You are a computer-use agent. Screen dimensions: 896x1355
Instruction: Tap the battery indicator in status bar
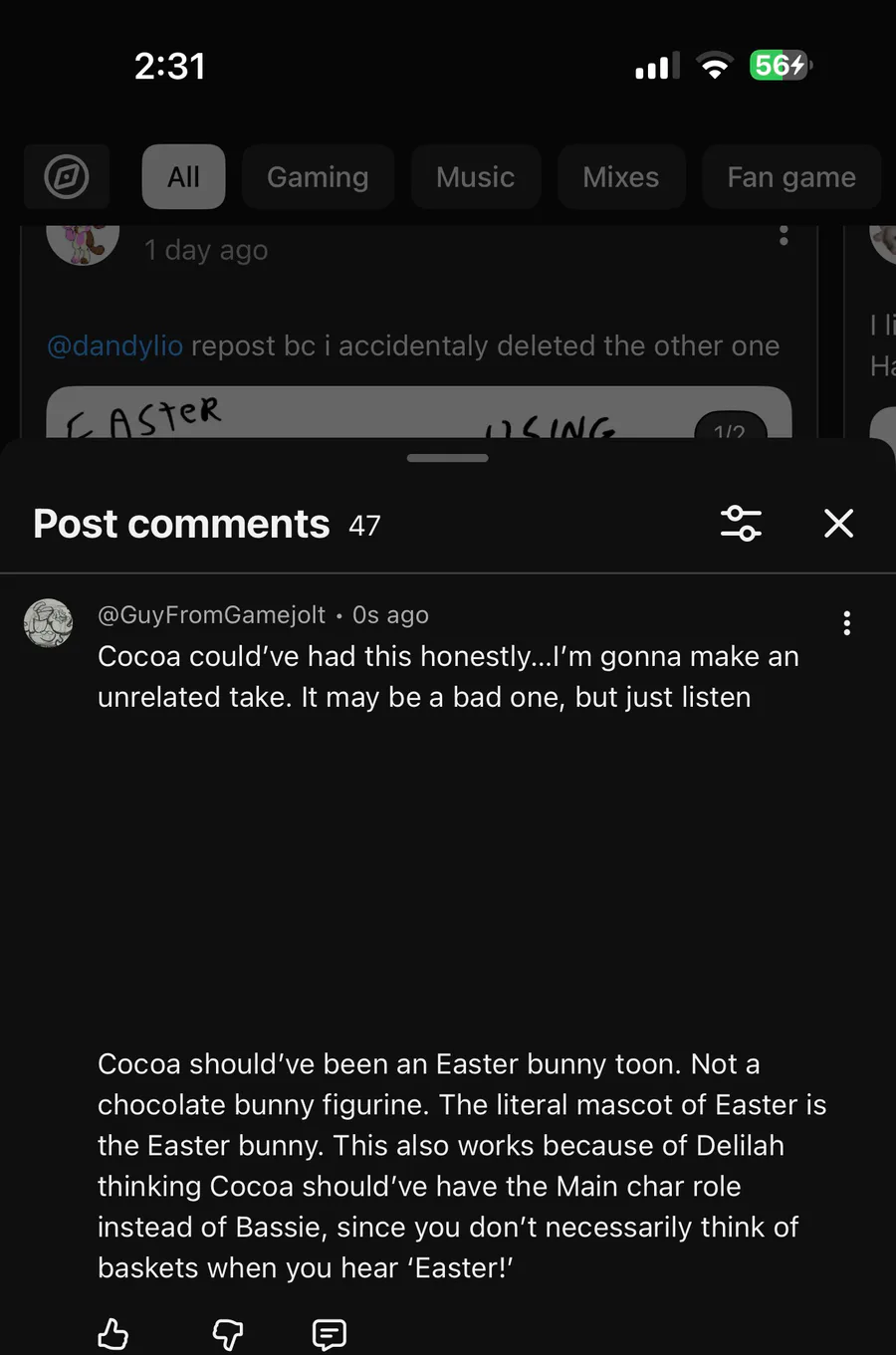[781, 66]
